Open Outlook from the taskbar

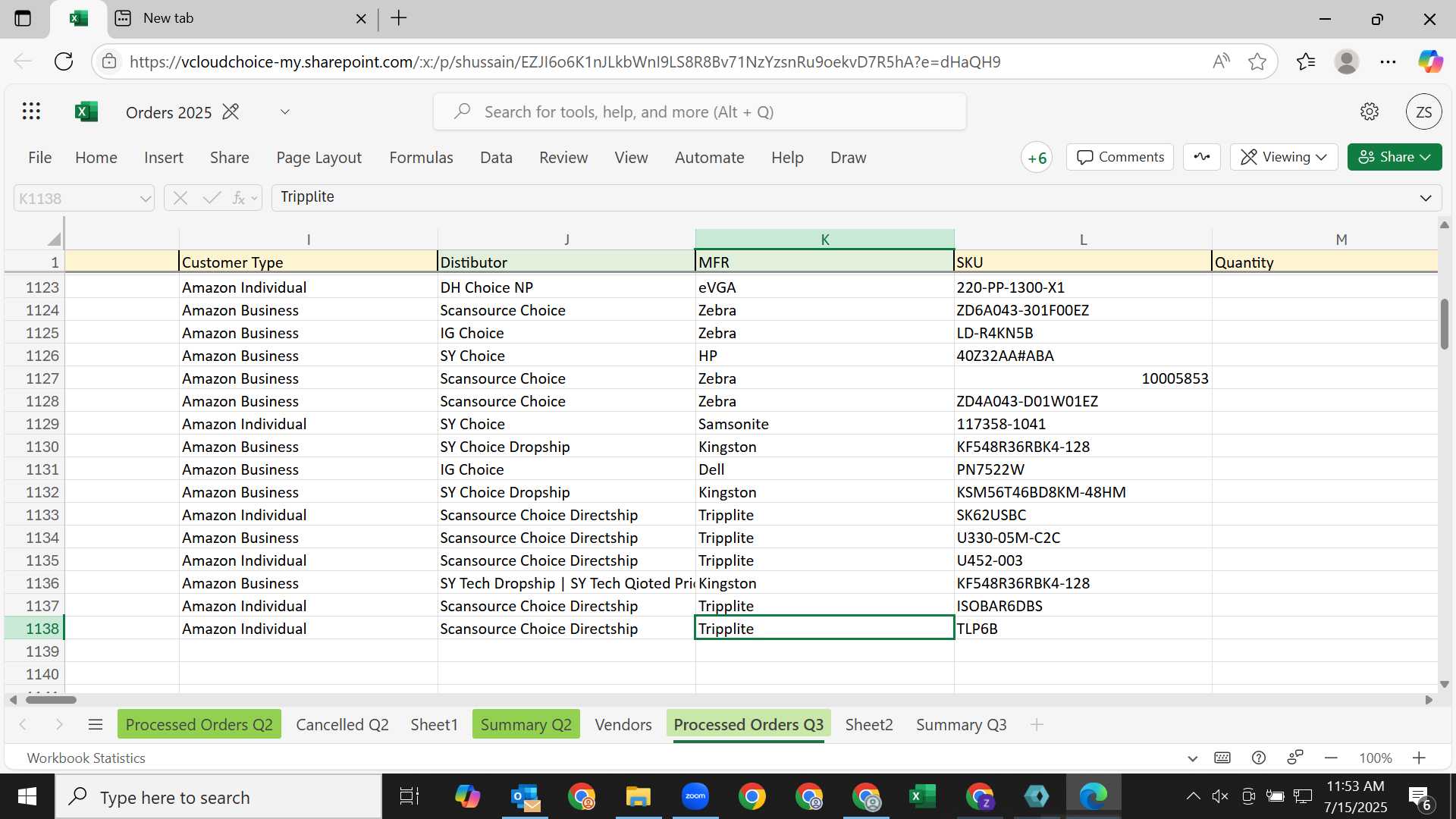click(x=525, y=796)
